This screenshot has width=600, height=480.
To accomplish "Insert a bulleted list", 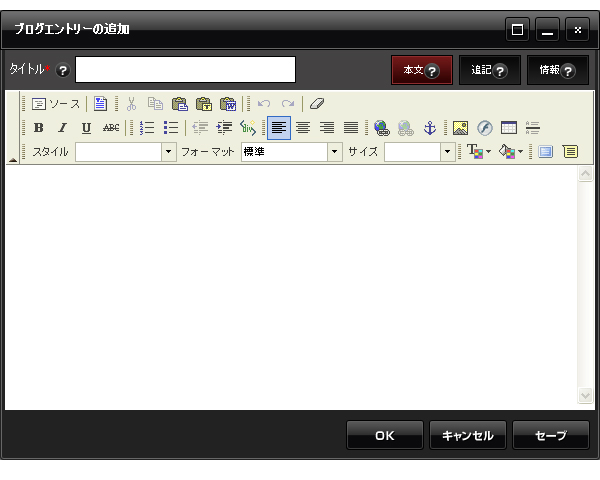I will click(x=171, y=128).
